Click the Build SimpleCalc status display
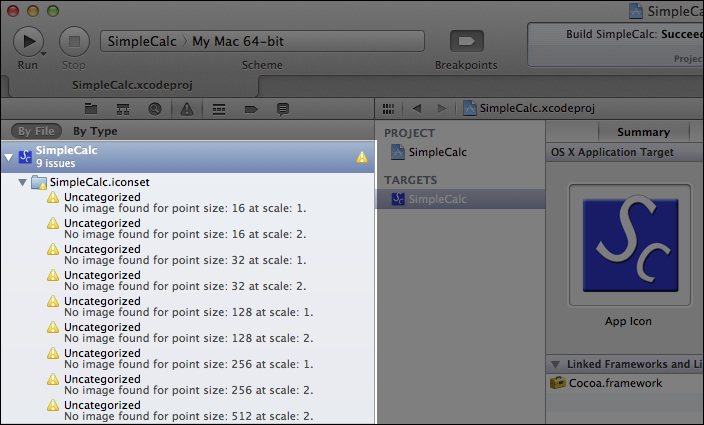The width and height of the screenshot is (704, 425). 616,45
